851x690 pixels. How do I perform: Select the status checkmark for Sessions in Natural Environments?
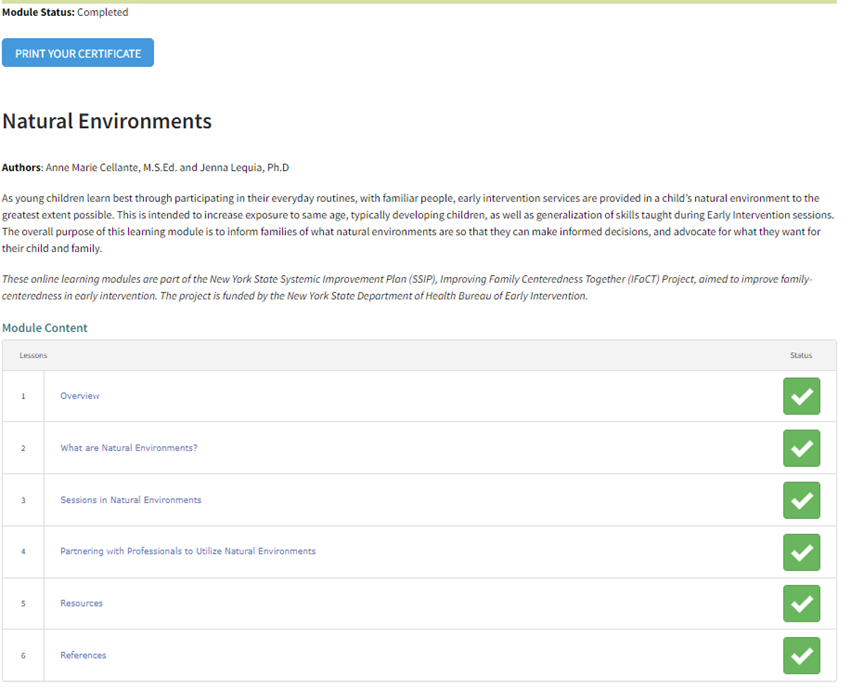(x=801, y=500)
